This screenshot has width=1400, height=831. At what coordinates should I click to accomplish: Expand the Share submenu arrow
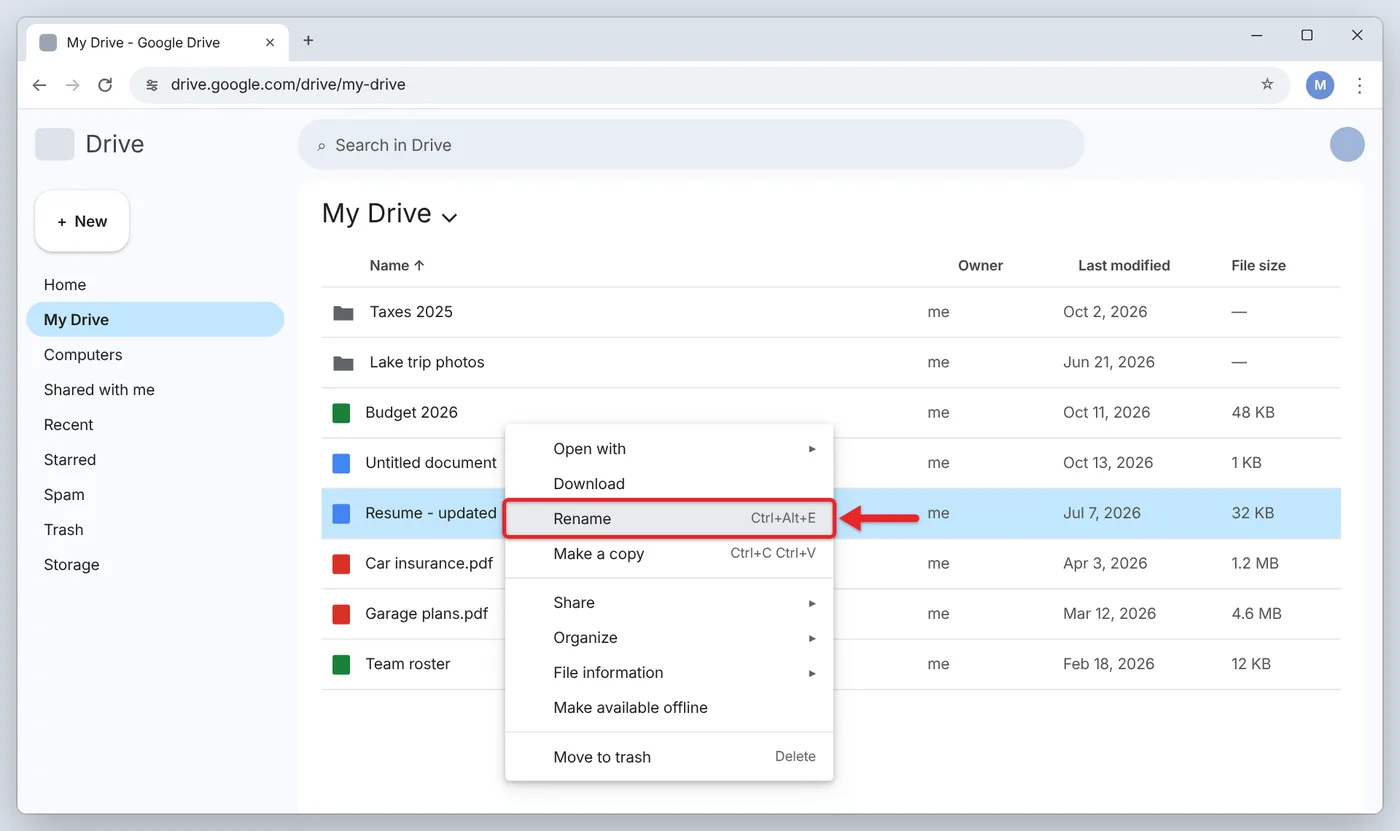pos(812,603)
